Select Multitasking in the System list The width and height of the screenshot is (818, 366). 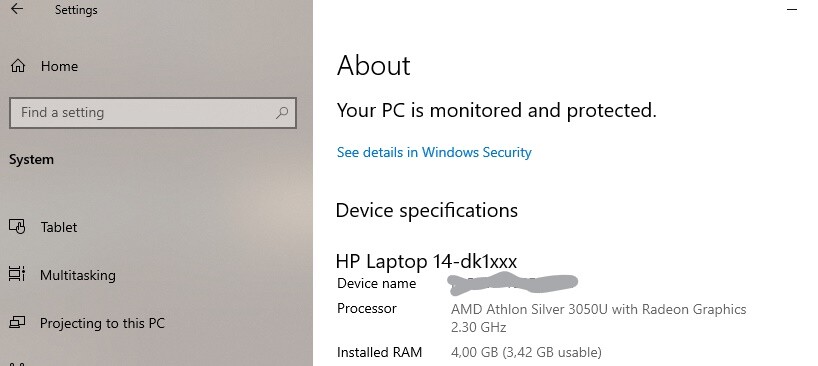click(x=78, y=275)
